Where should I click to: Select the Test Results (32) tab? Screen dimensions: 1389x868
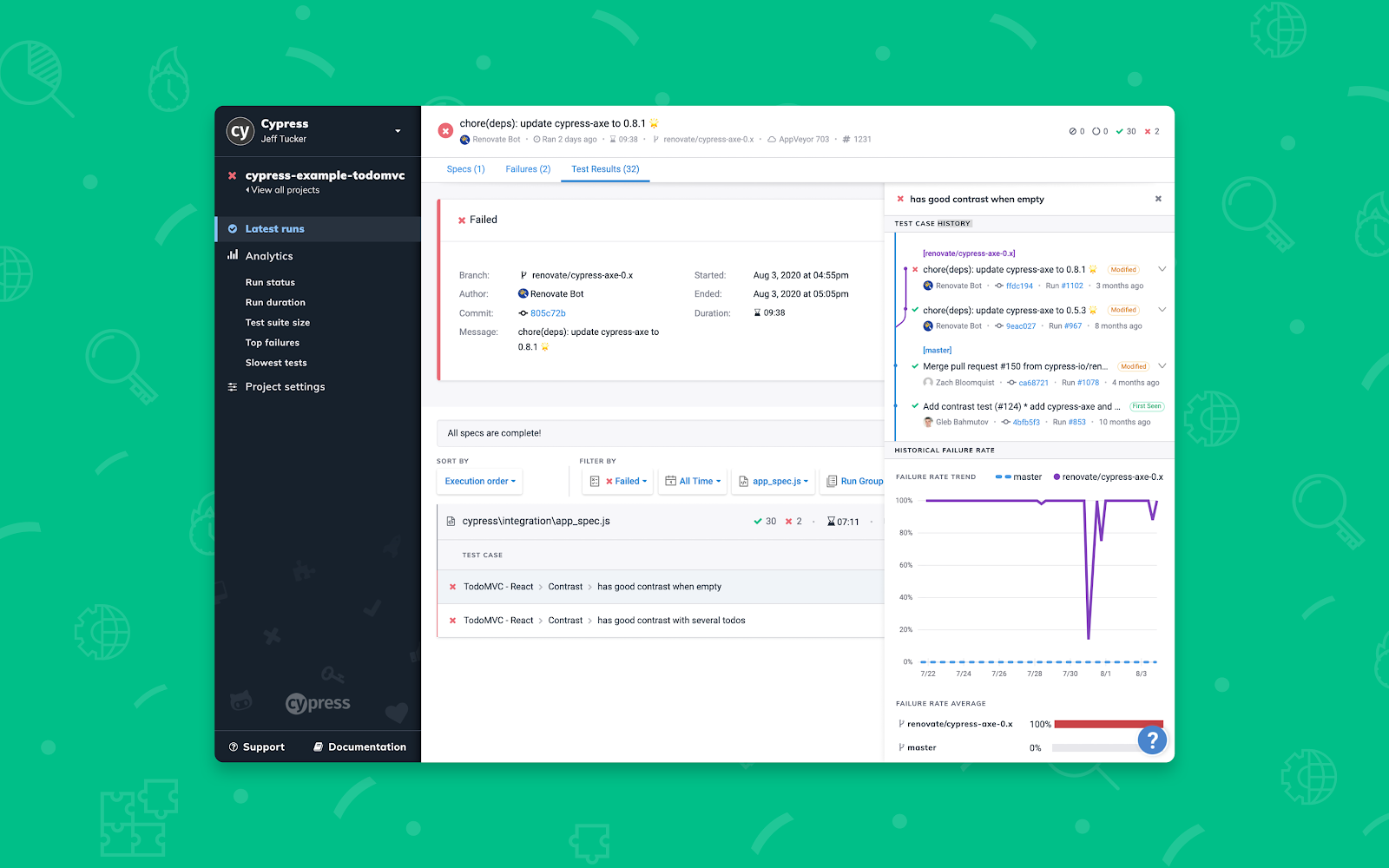pos(605,169)
